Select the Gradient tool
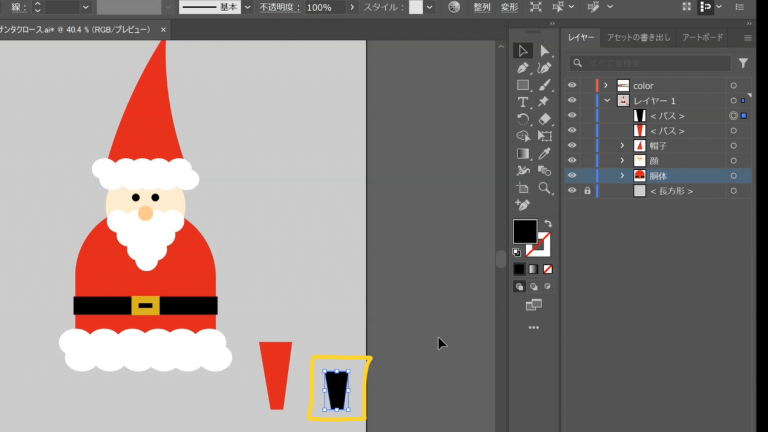 tap(522, 154)
